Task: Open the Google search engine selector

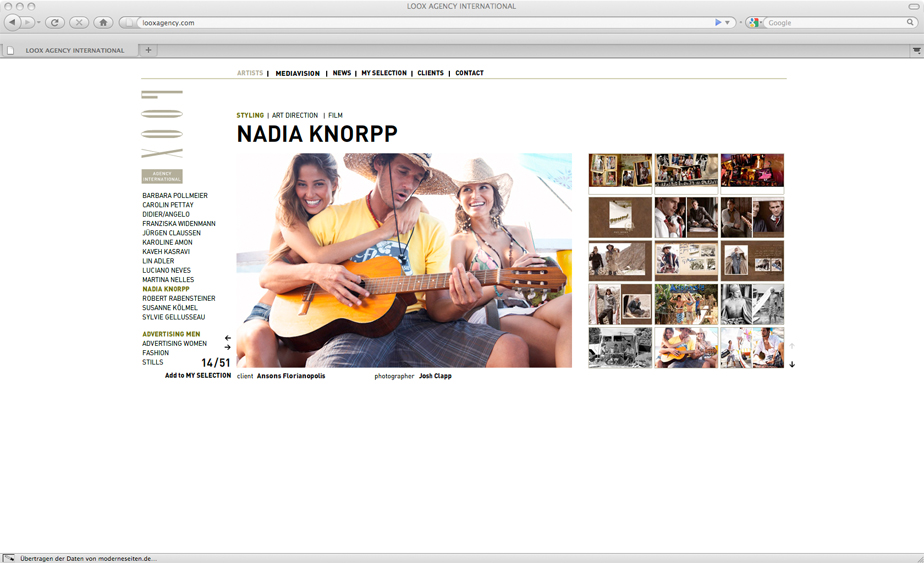Action: (x=756, y=22)
